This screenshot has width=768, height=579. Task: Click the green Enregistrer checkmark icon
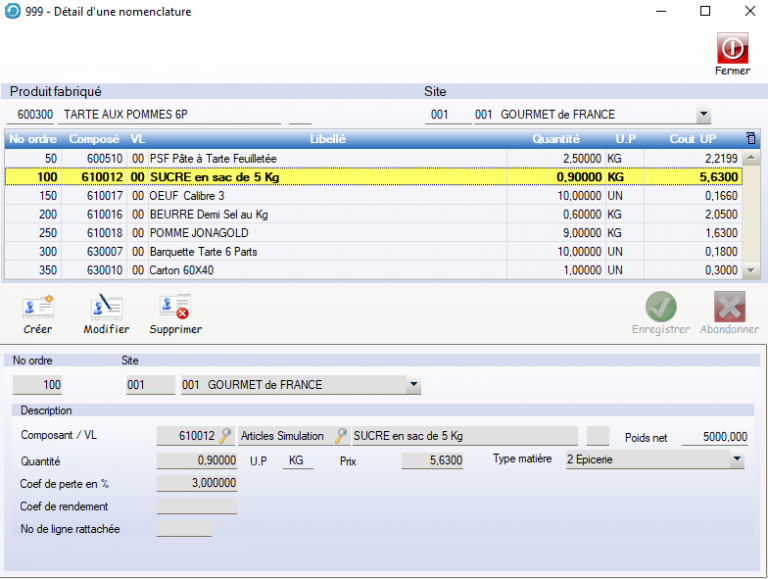[x=661, y=306]
